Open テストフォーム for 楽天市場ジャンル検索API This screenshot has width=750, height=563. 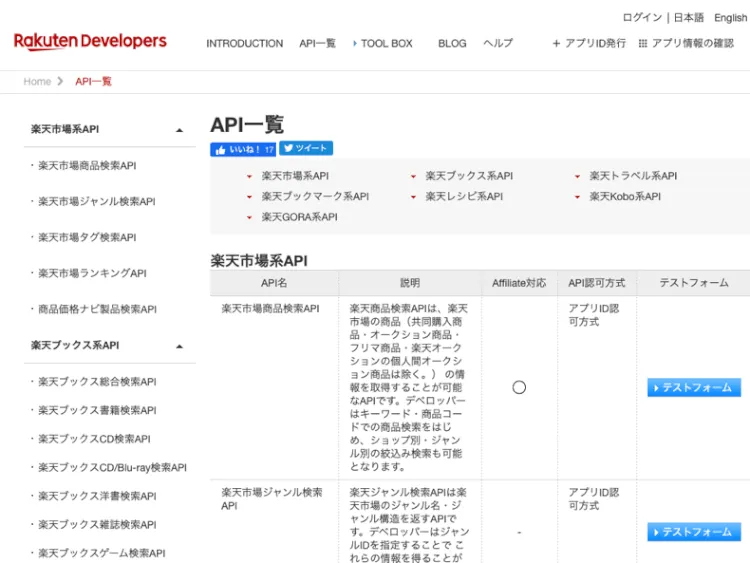(x=694, y=532)
